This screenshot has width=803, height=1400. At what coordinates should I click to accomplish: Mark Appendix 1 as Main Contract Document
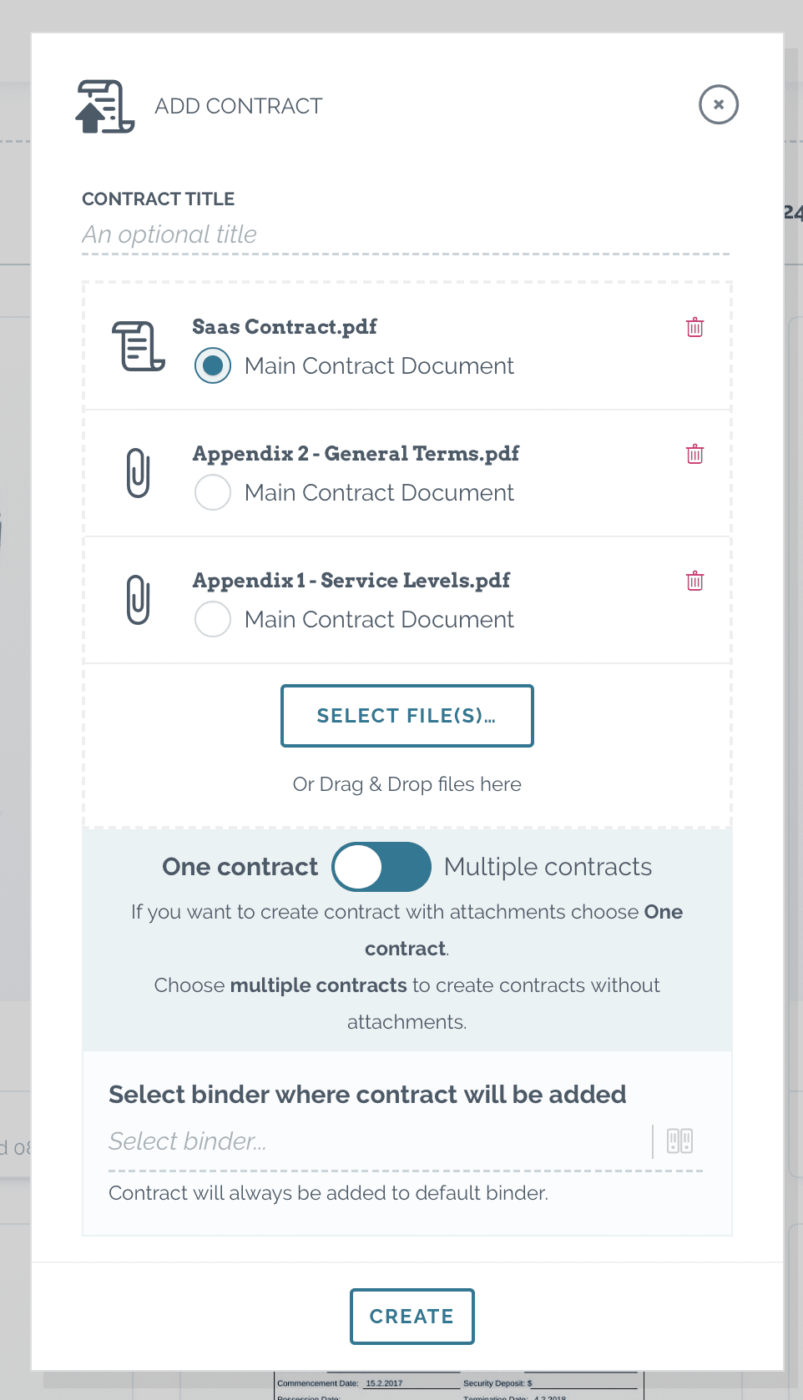(212, 620)
